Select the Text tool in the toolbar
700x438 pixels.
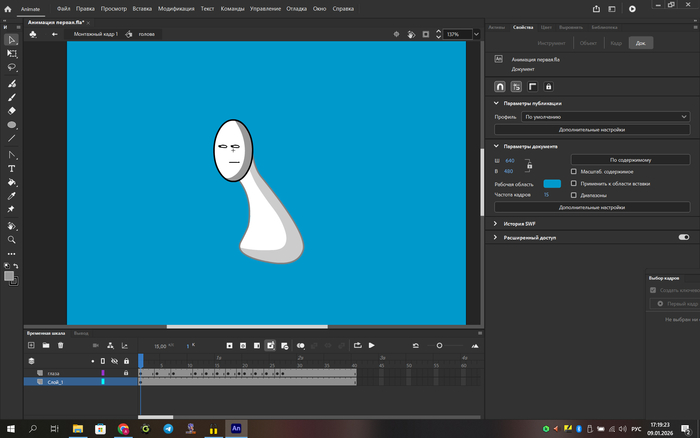(x=12, y=169)
